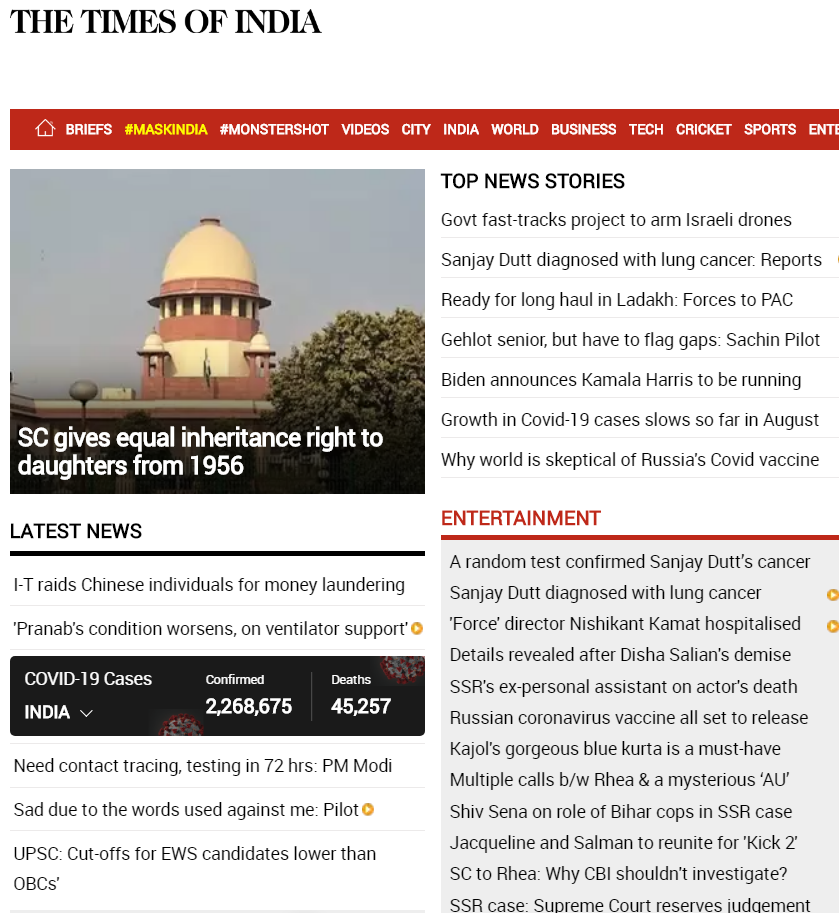This screenshot has height=913, width=839.
Task: Read 'Growth in Covid-19 cases slows' story
Action: click(x=629, y=420)
